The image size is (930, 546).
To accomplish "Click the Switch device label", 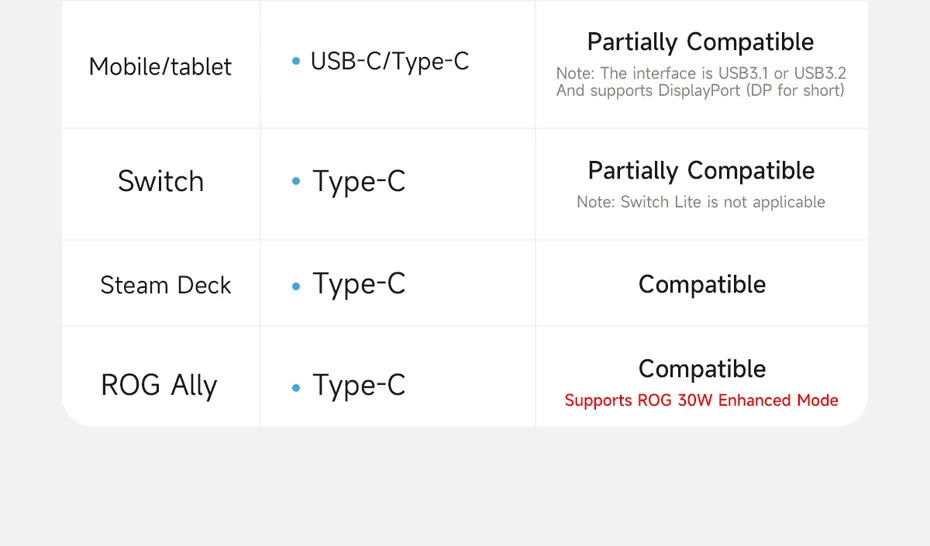I will click(x=160, y=182).
